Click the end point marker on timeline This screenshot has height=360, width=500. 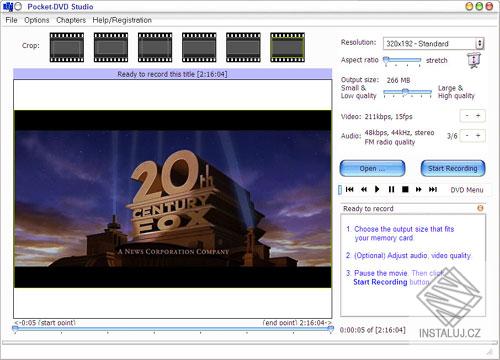330,329
